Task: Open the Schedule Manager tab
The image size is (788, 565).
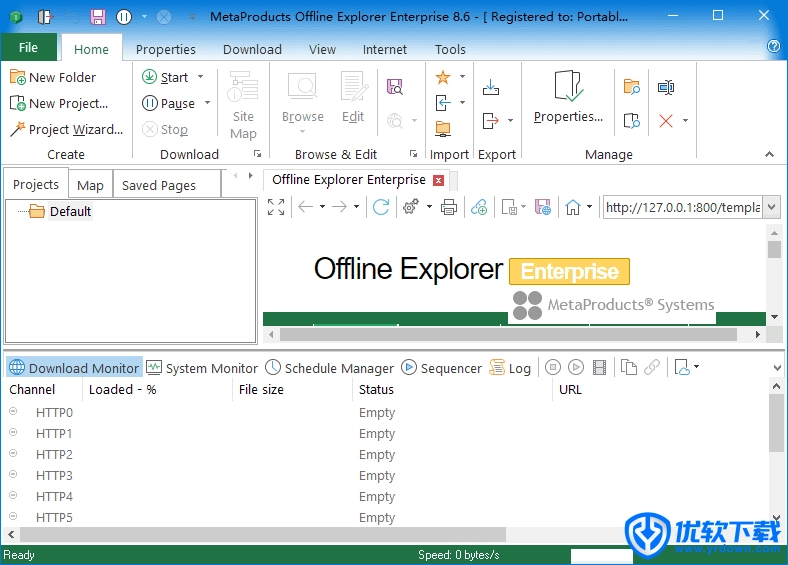Action: pos(330,368)
